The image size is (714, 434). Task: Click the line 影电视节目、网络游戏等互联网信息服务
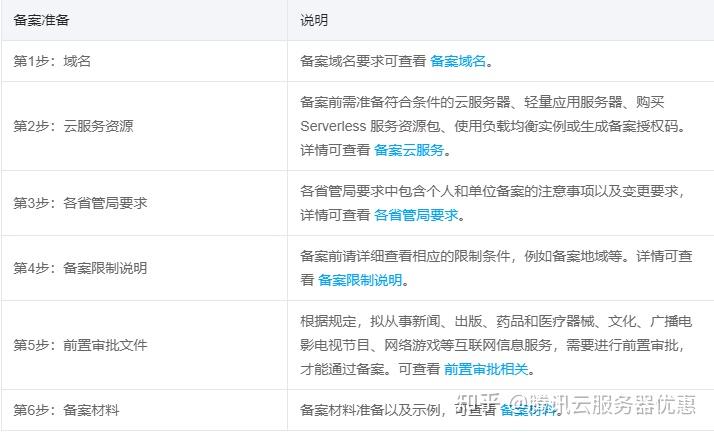tap(493, 345)
